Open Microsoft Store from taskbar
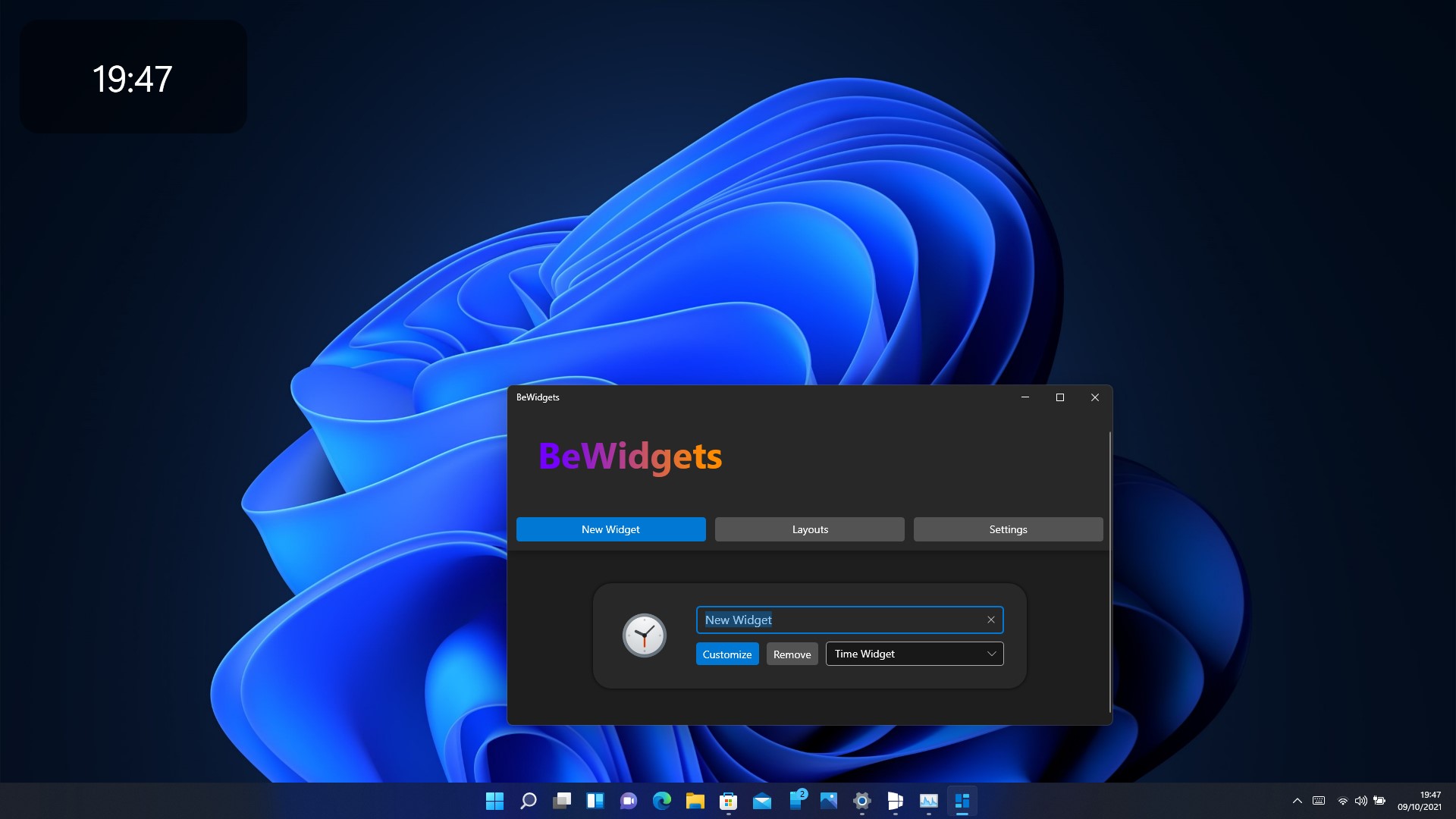The height and width of the screenshot is (819, 1456). click(x=729, y=801)
